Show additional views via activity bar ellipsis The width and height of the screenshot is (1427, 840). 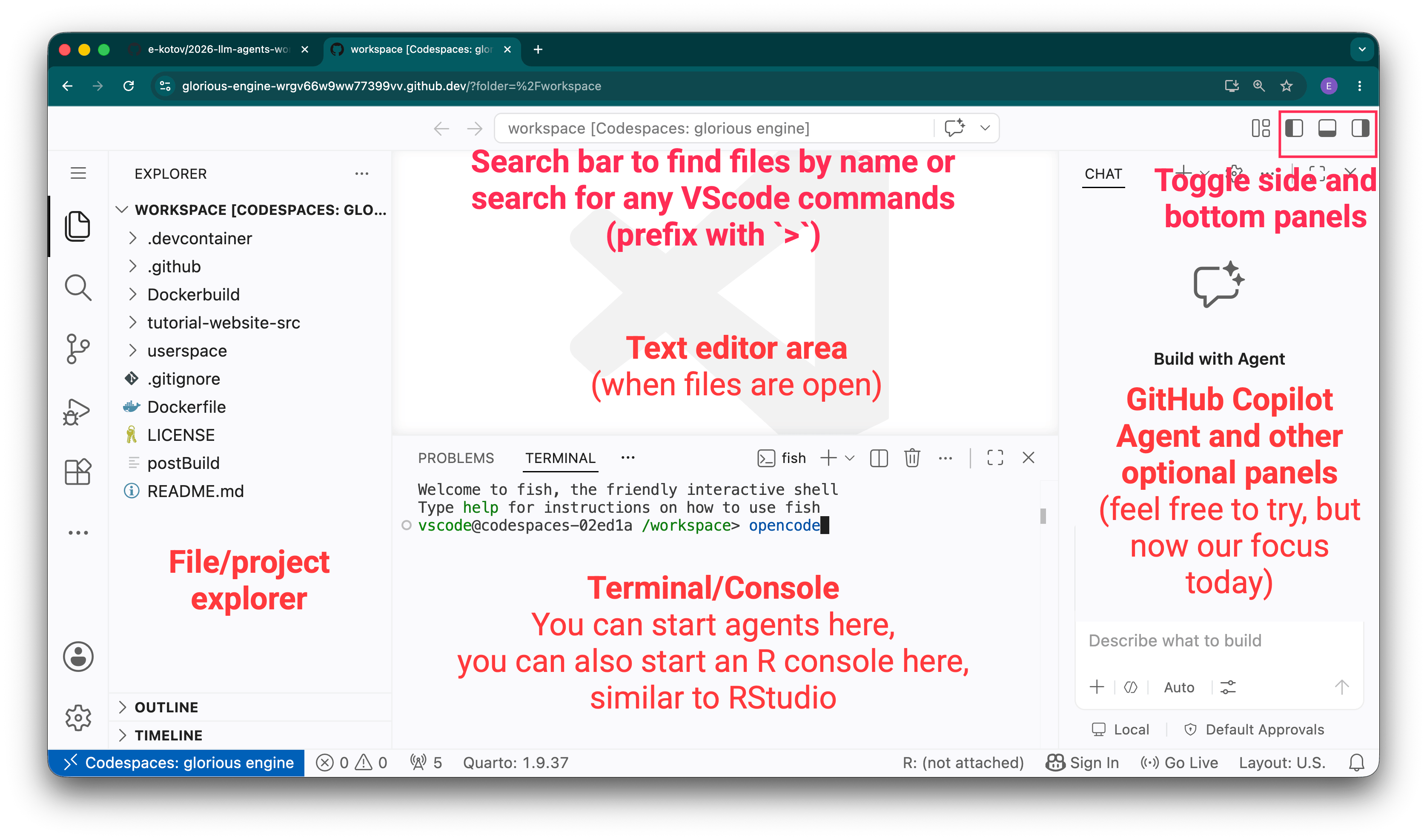pos(77,533)
